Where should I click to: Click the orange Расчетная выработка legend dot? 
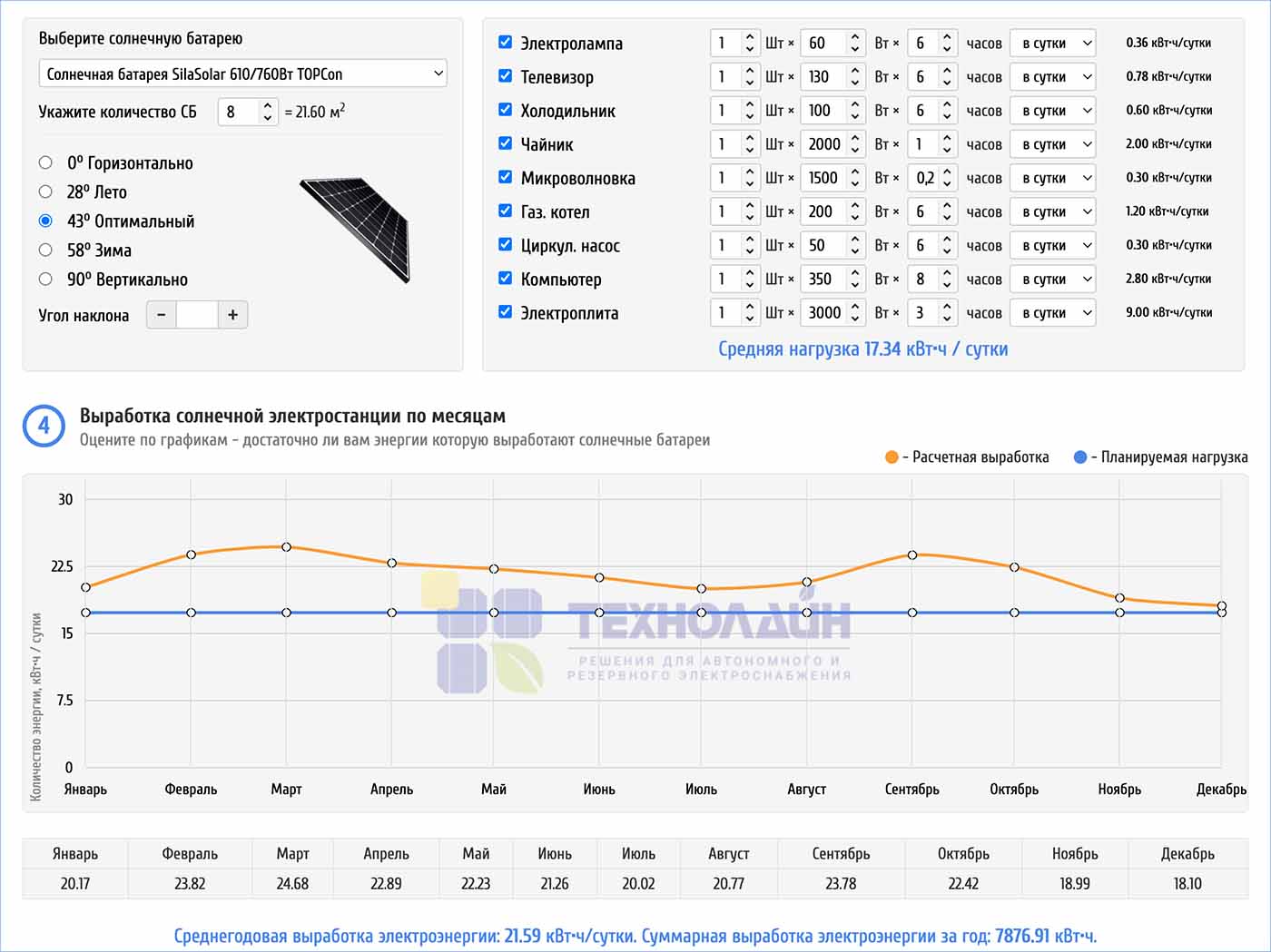[892, 457]
